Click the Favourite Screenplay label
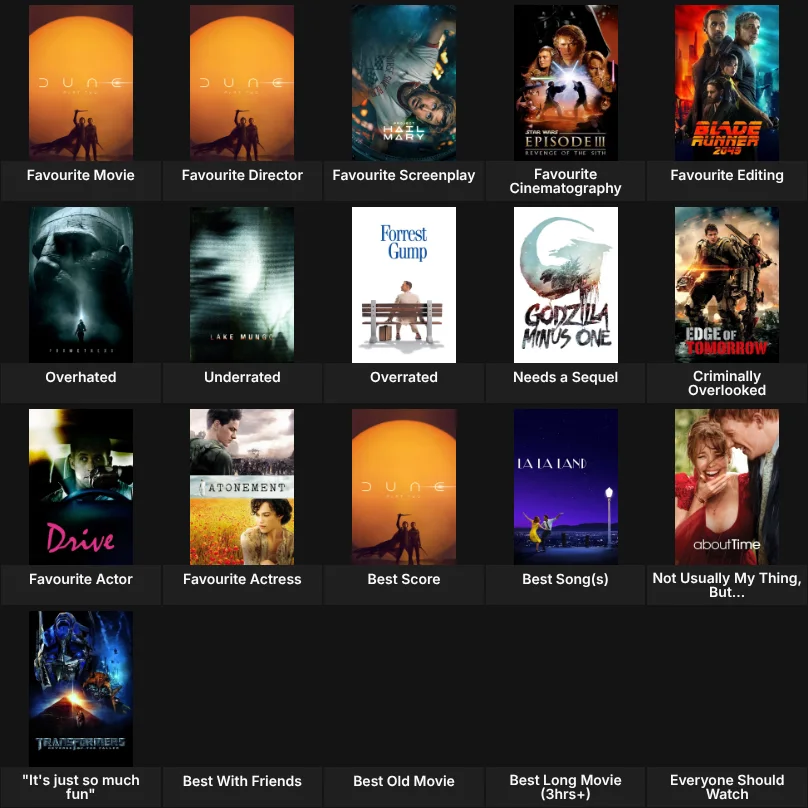Viewport: 808px width, 808px height. pyautogui.click(x=404, y=175)
